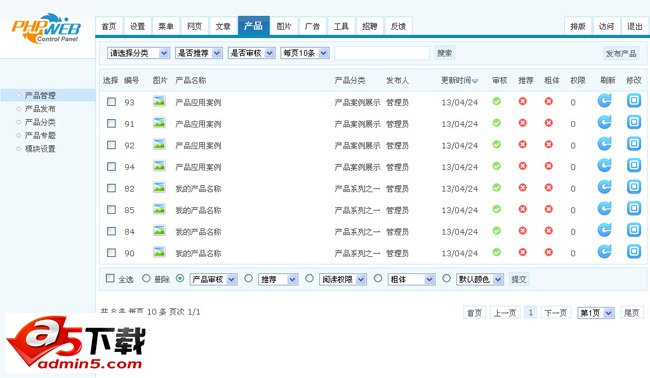Toggle green 审核 status icon in row 82
This screenshot has width=650, height=378.
tap(497, 187)
